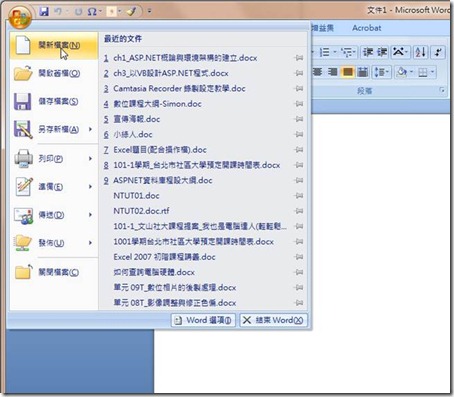Click the Undo arrow in Quick Access Toolbar

click(58, 11)
